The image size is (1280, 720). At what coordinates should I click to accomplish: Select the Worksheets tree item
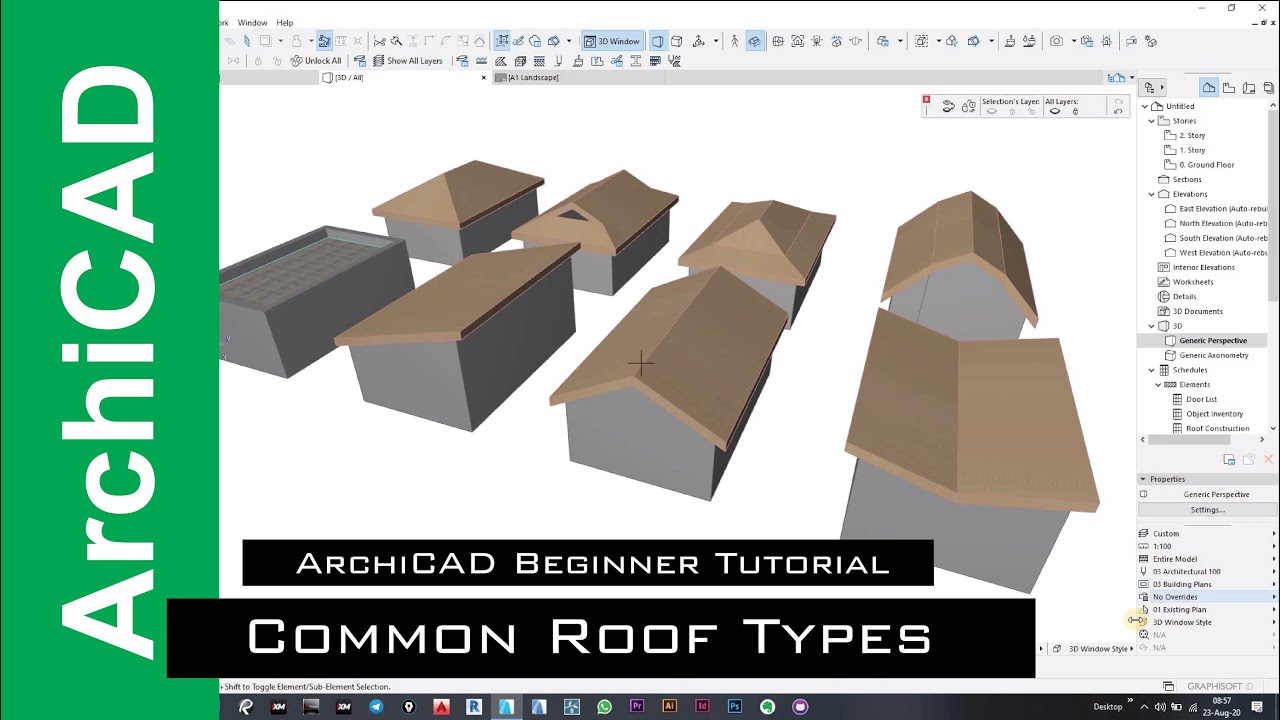pyautogui.click(x=1186, y=282)
